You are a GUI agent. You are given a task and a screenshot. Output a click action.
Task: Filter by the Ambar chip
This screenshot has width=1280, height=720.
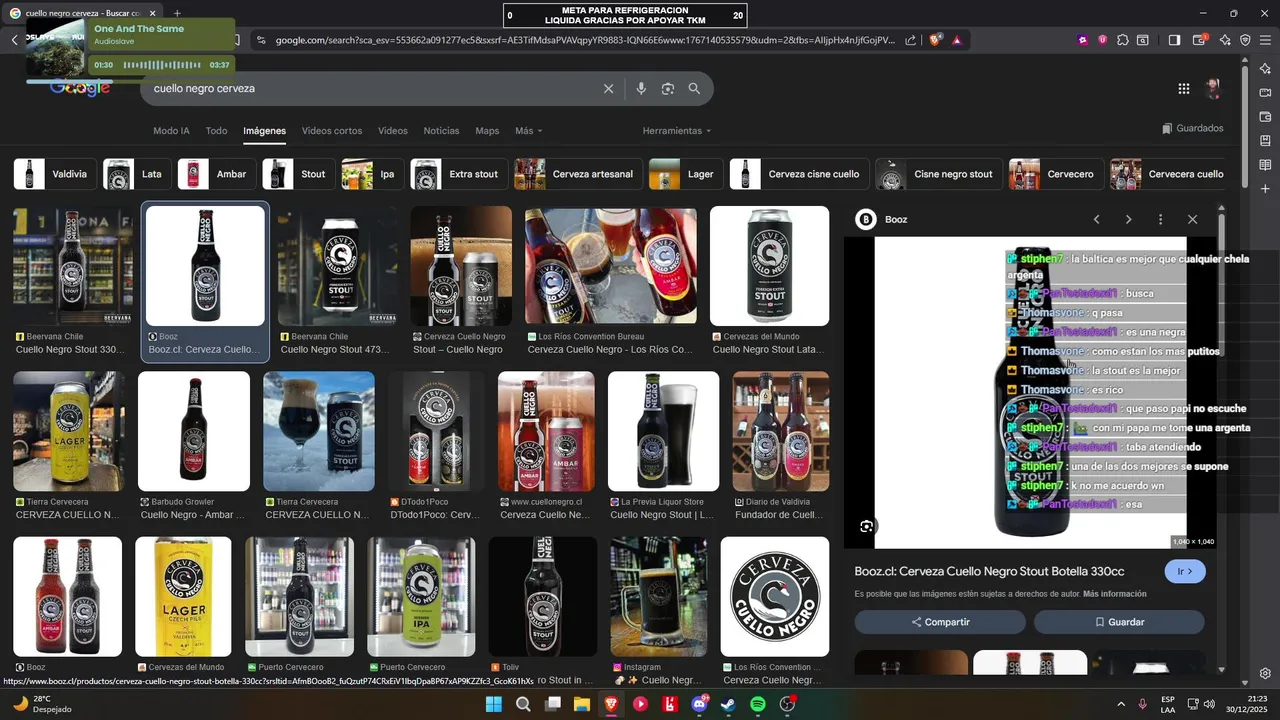click(x=216, y=174)
